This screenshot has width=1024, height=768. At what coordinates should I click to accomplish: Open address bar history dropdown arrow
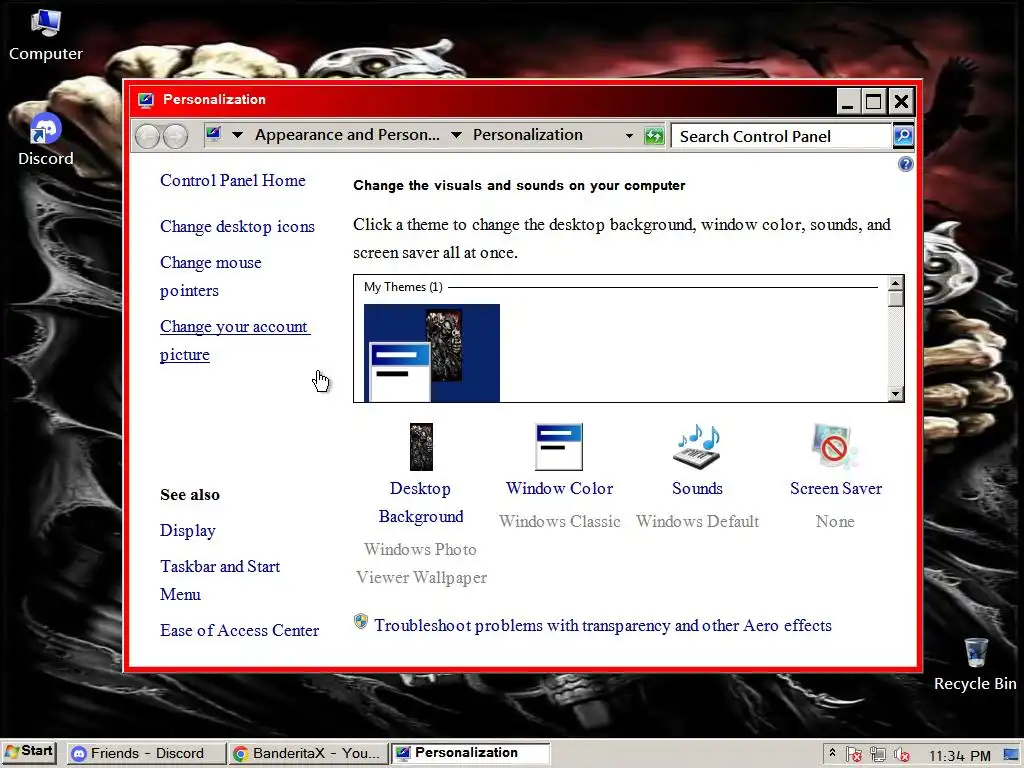pyautogui.click(x=629, y=136)
